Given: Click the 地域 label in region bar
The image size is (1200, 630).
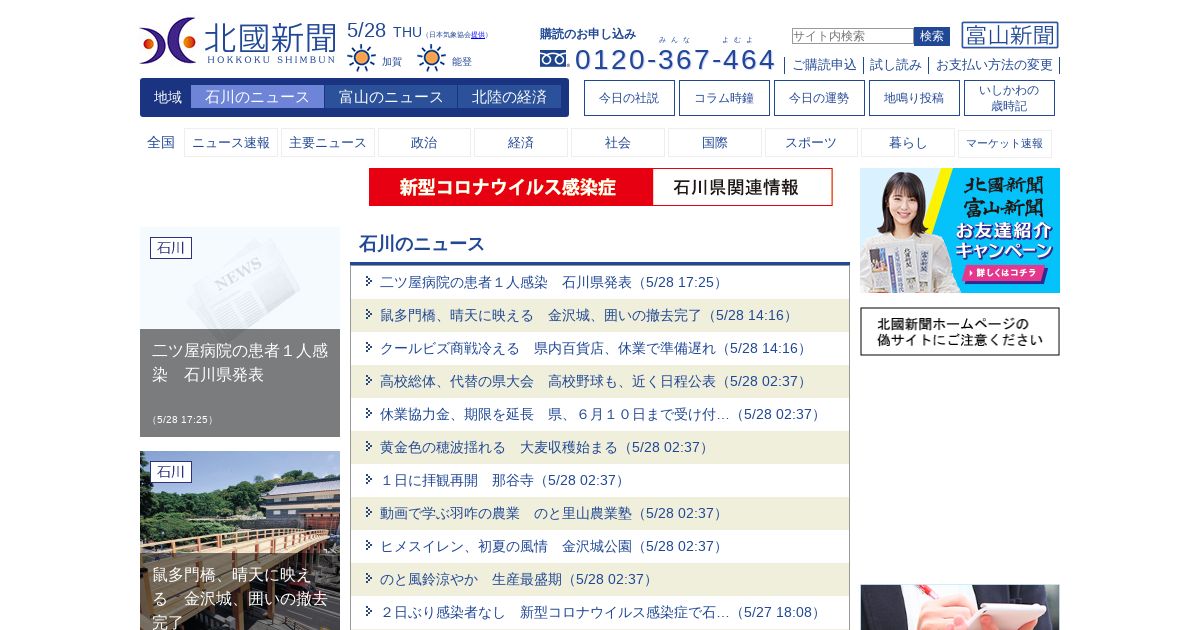Looking at the screenshot, I should pyautogui.click(x=168, y=98).
